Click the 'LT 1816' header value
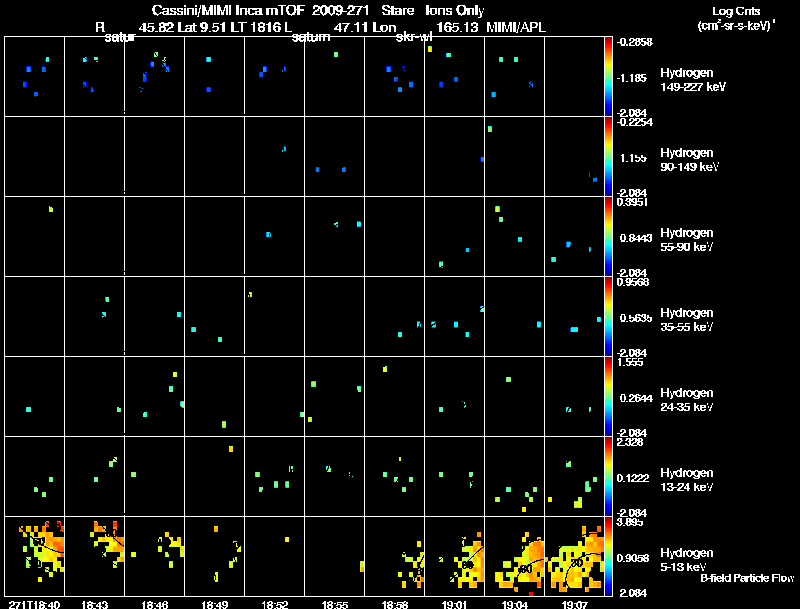 tap(256, 27)
